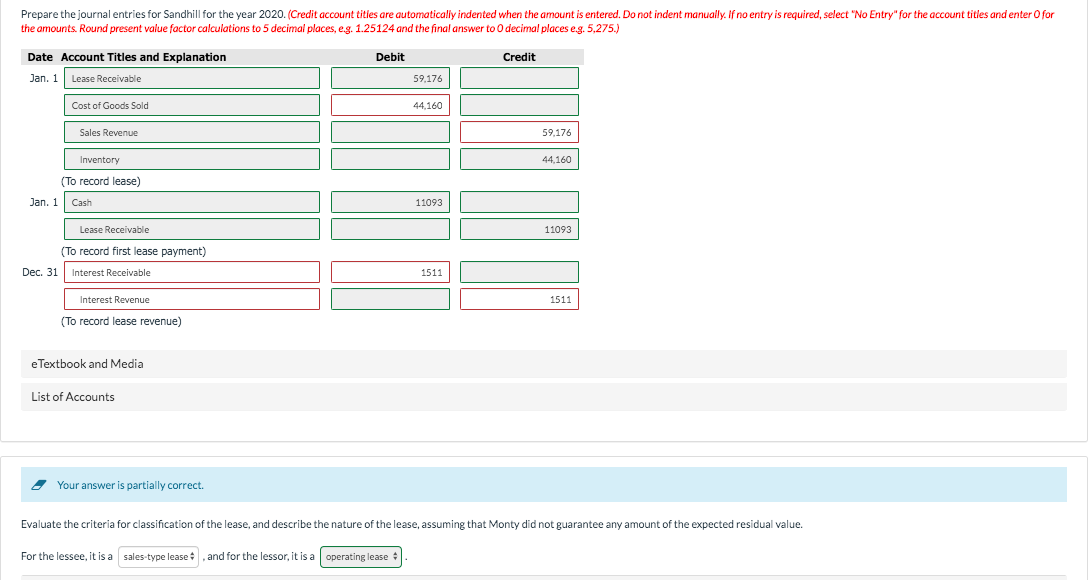Click the '(To record lease)' explanation text

(101, 181)
